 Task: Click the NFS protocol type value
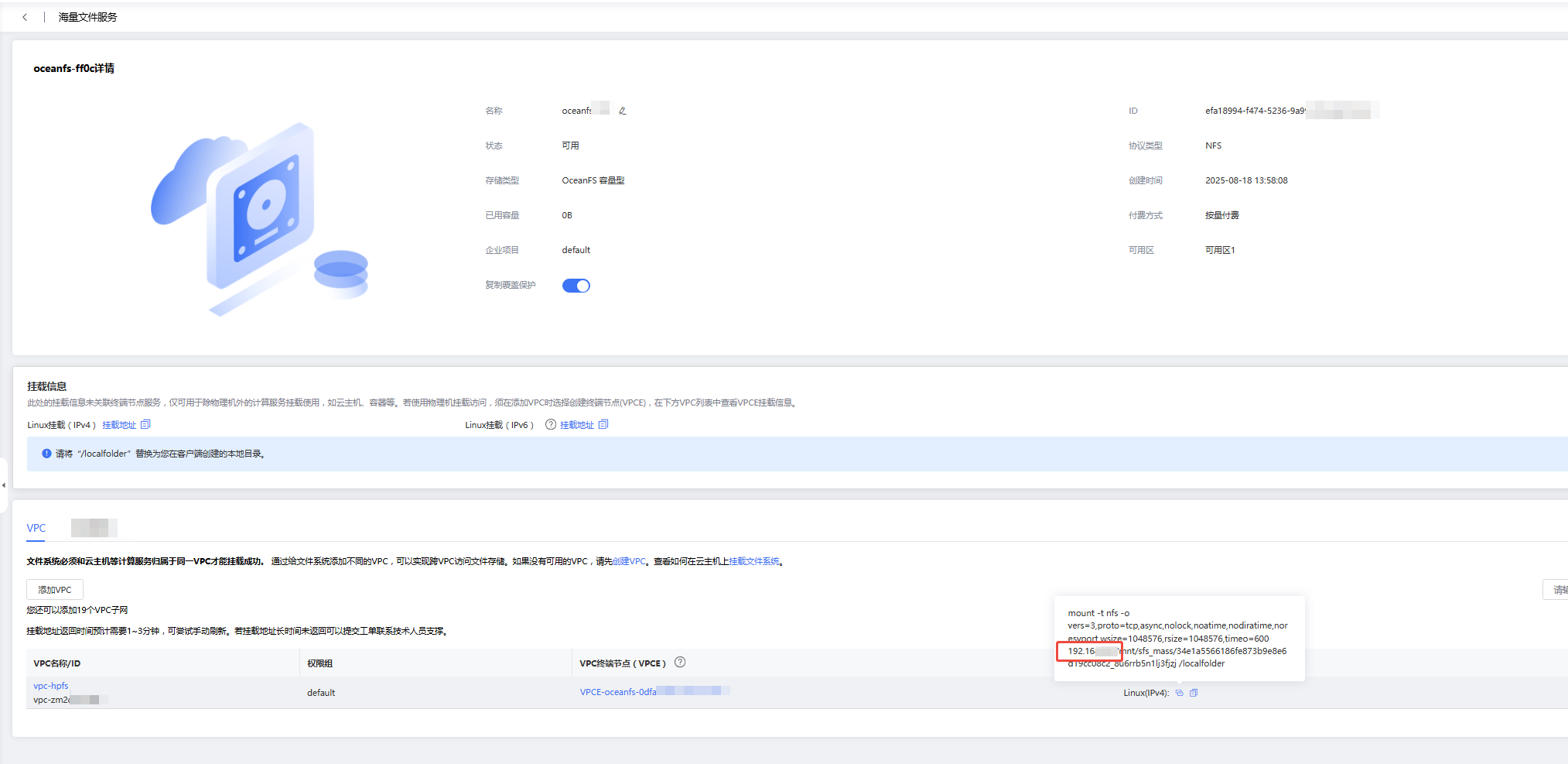point(1213,146)
